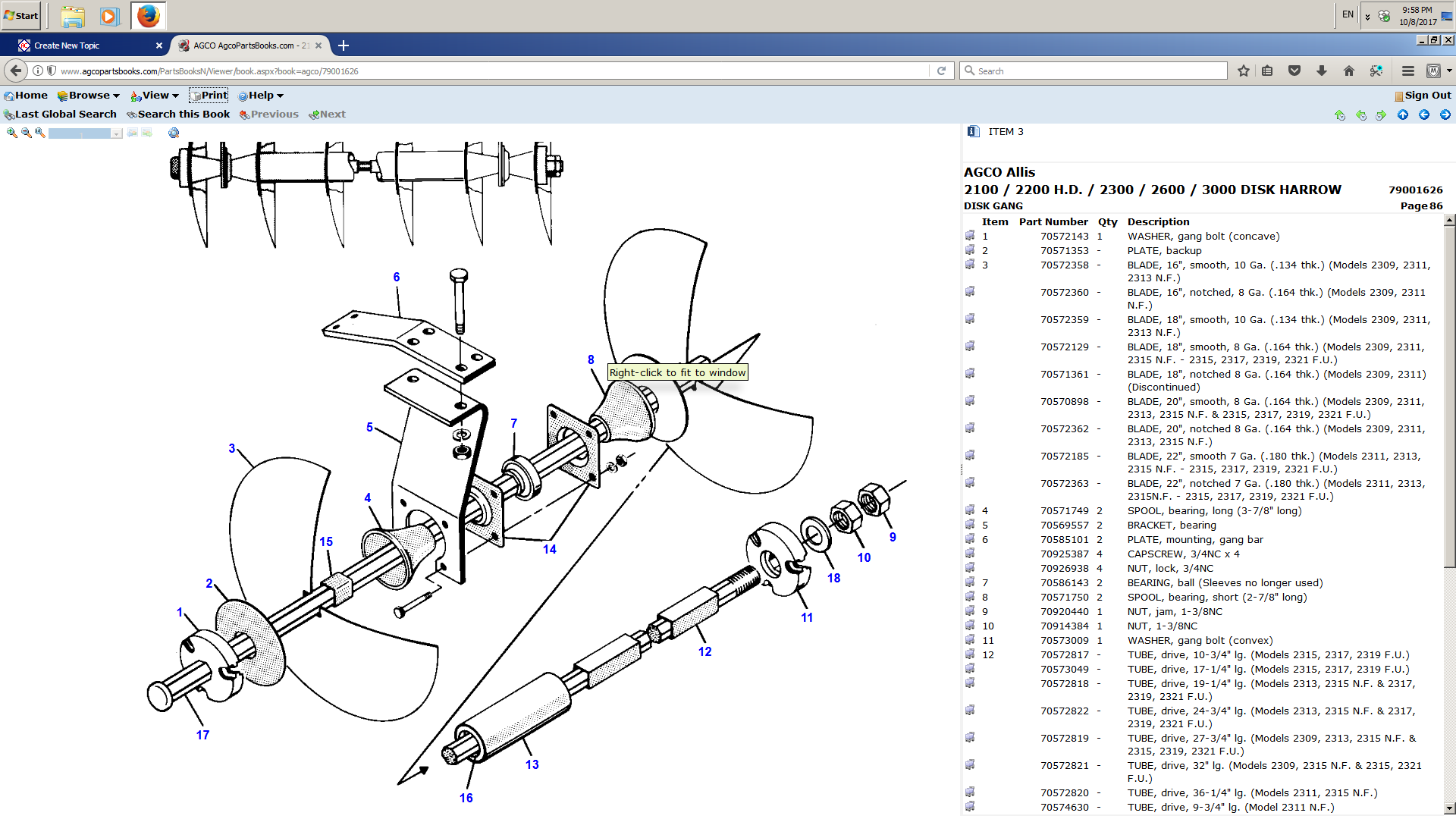Open Windows Explorer from taskbar
This screenshot has width=1456, height=819.
pyautogui.click(x=73, y=16)
